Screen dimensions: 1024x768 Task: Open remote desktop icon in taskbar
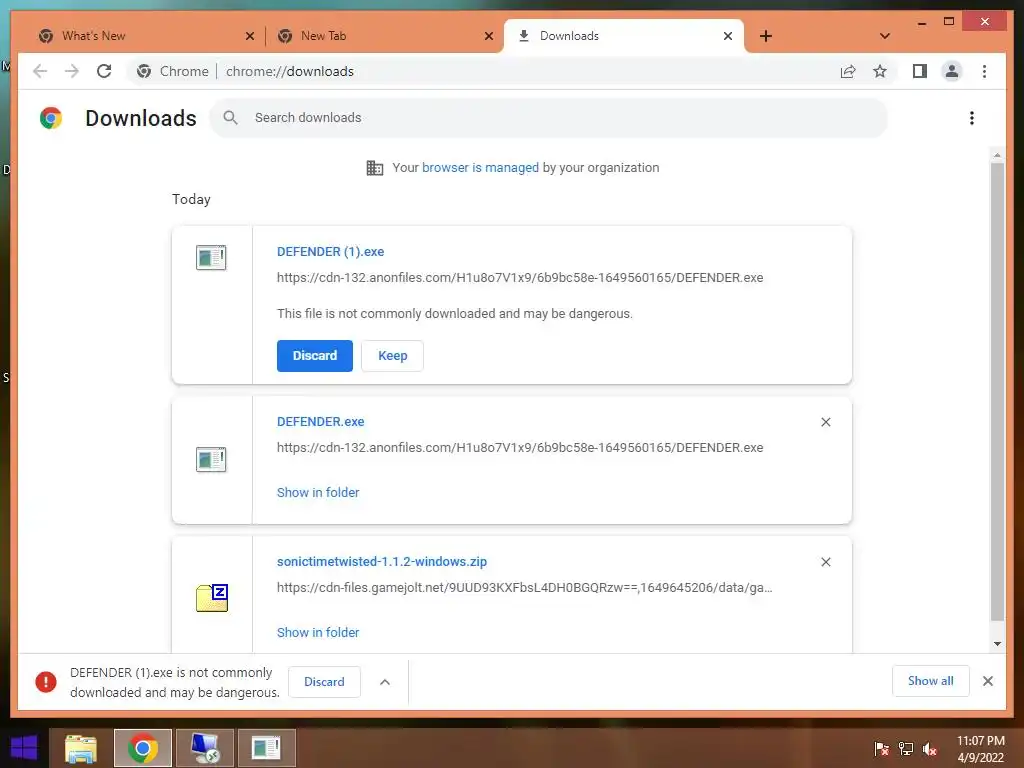coord(204,748)
